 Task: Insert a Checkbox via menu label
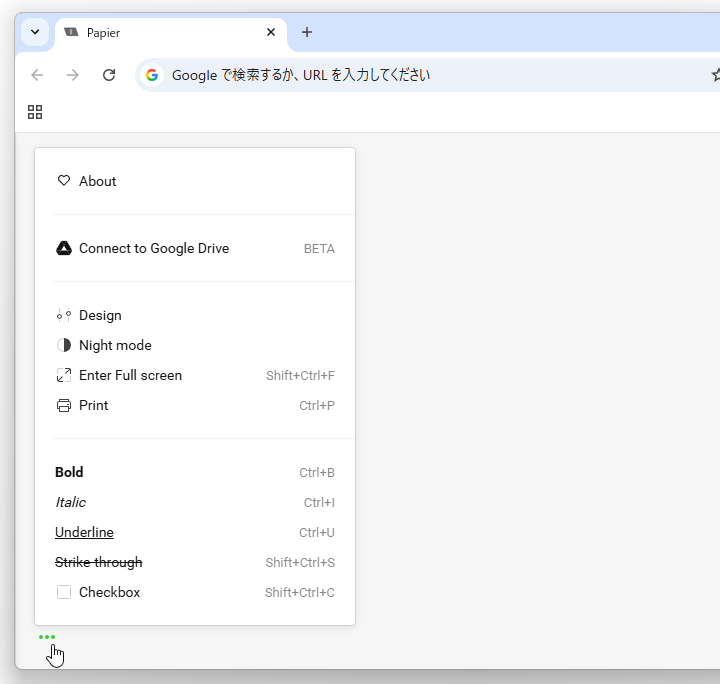[x=109, y=592]
